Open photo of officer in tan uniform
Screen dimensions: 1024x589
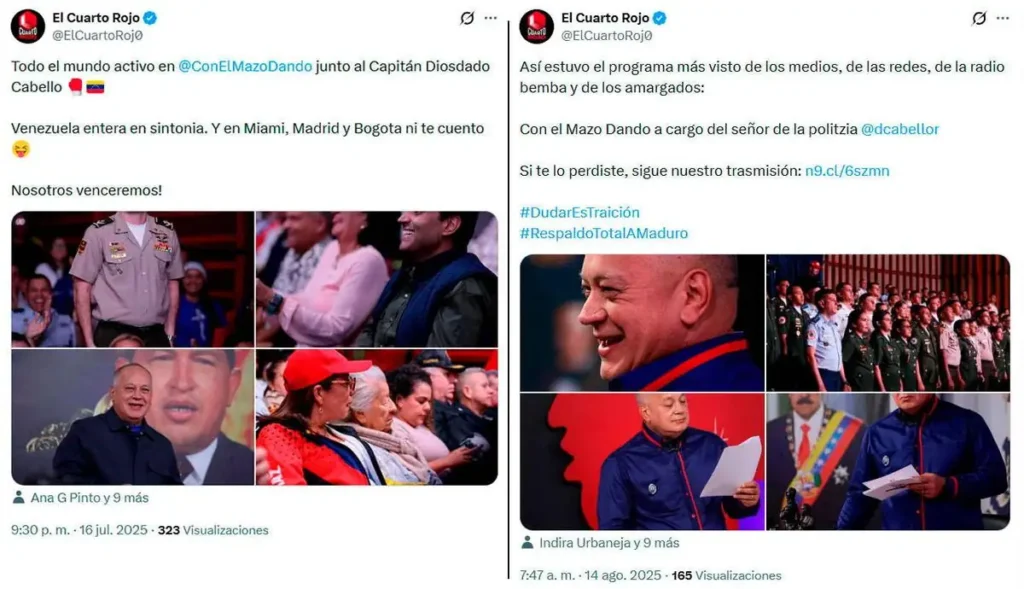133,279
